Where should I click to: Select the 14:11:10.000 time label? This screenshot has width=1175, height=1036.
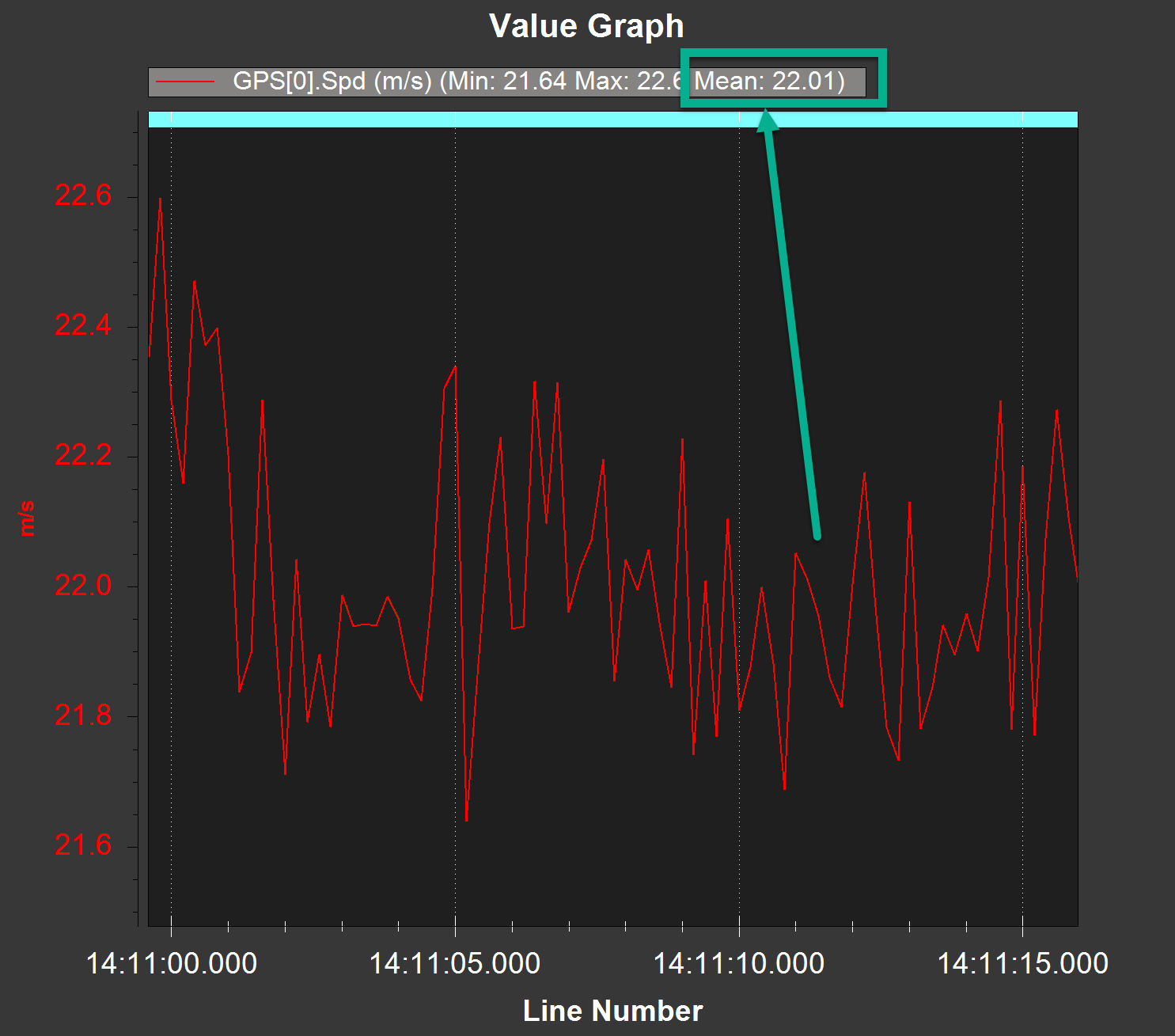pos(740,962)
